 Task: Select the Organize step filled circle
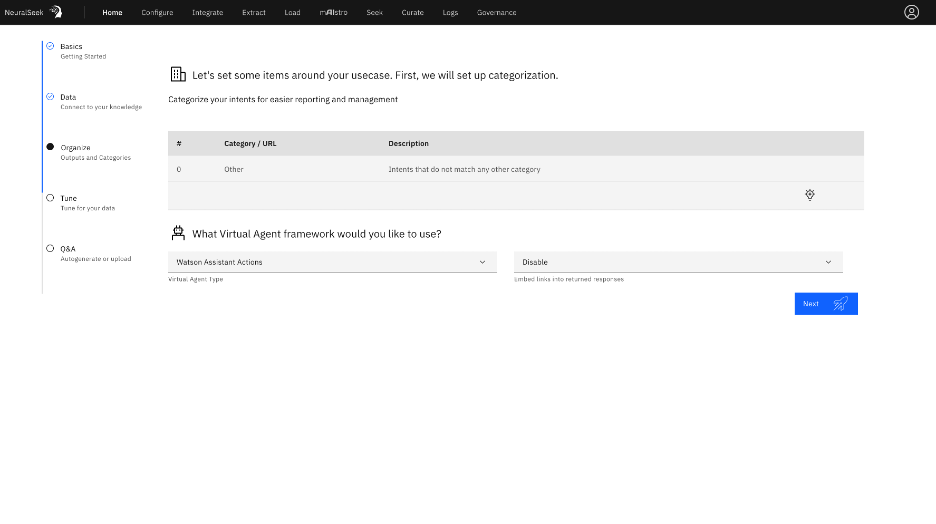click(50, 147)
